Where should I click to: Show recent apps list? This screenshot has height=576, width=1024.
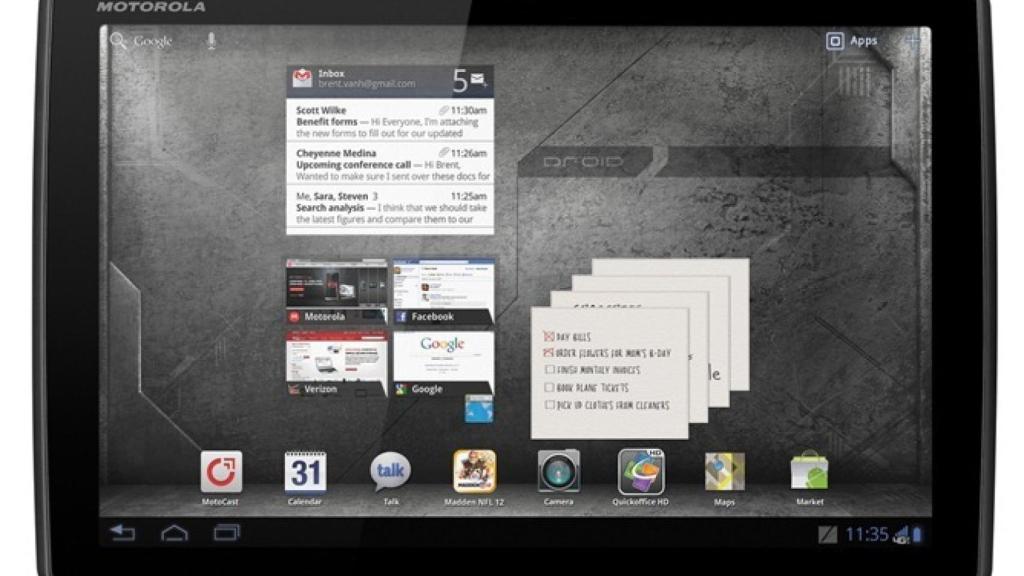point(227,532)
